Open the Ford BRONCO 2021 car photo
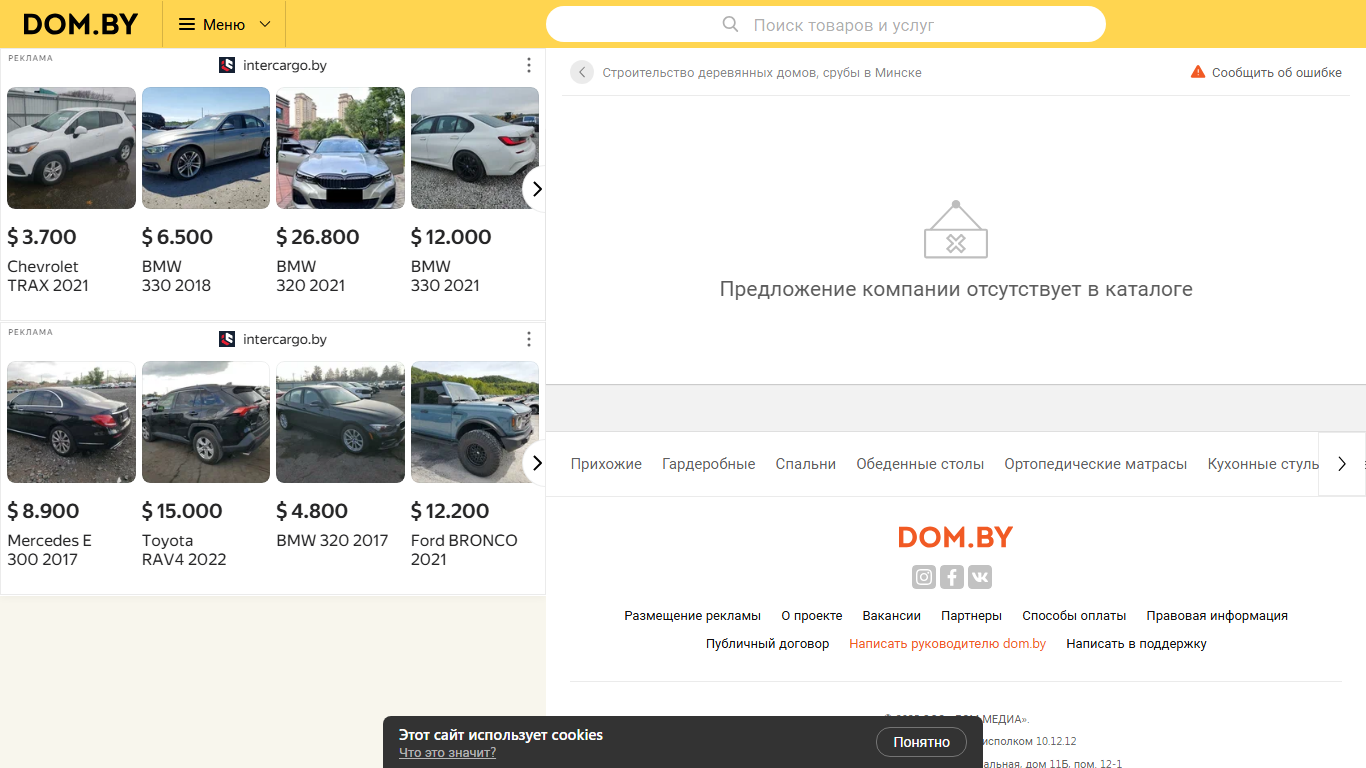The height and width of the screenshot is (768, 1366). 475,422
